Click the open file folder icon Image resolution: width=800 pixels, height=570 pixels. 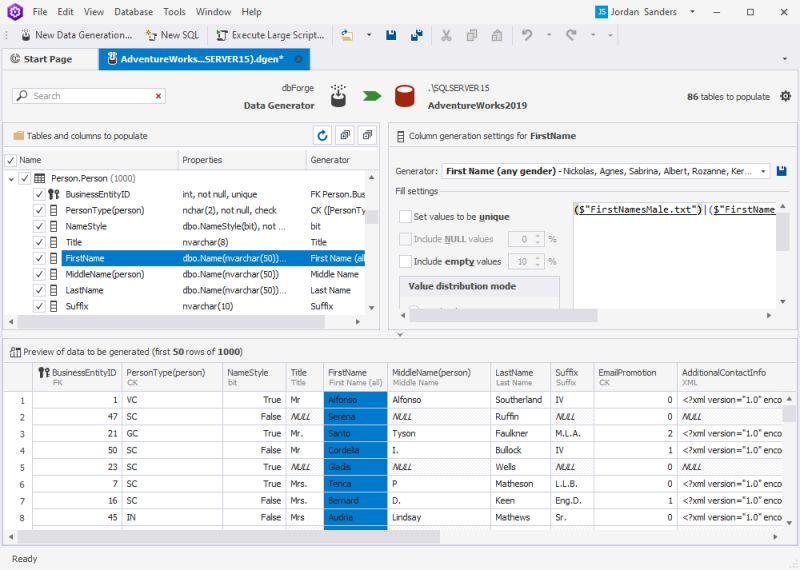tap(347, 35)
